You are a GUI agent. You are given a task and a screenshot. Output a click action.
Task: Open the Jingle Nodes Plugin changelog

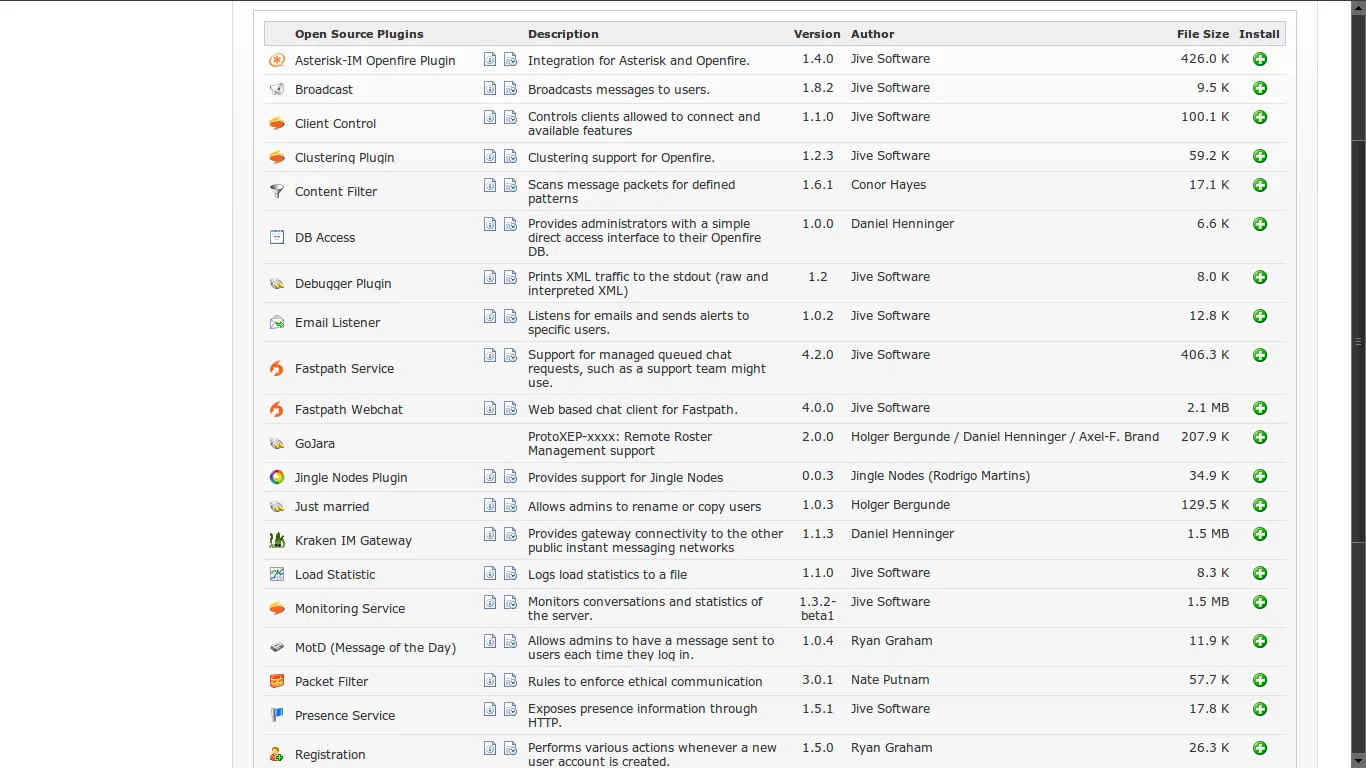click(510, 476)
